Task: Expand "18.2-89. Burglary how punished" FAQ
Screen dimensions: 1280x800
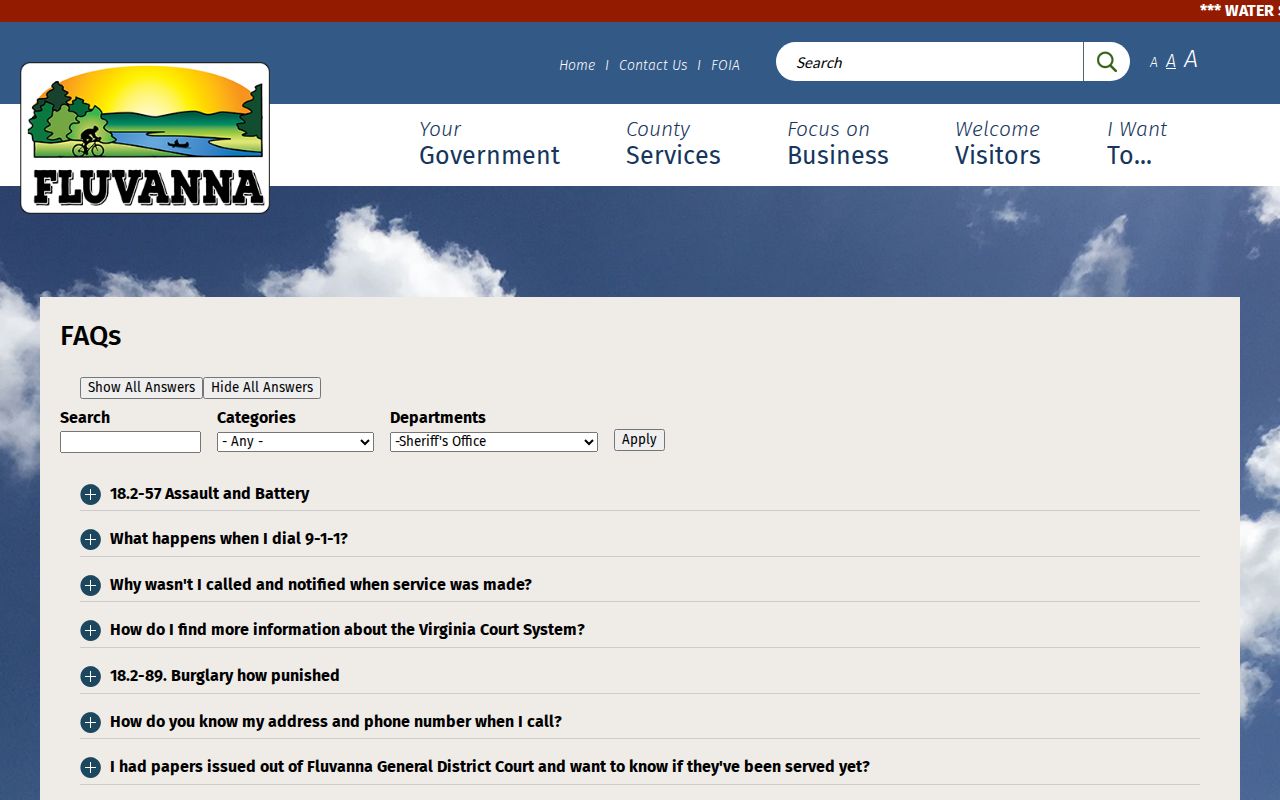Action: point(225,675)
